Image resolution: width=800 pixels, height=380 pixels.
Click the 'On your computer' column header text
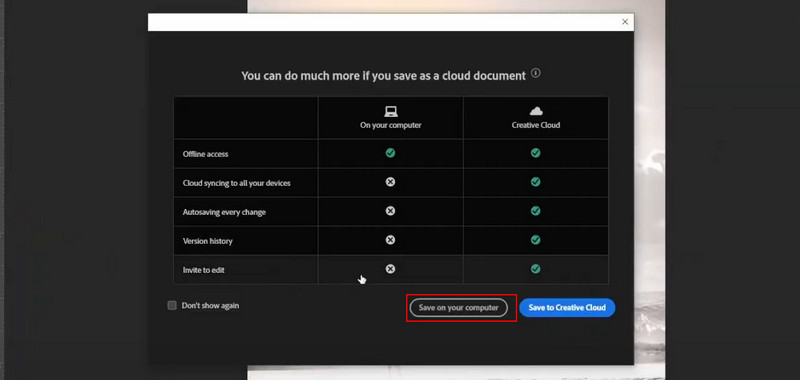click(x=391, y=125)
